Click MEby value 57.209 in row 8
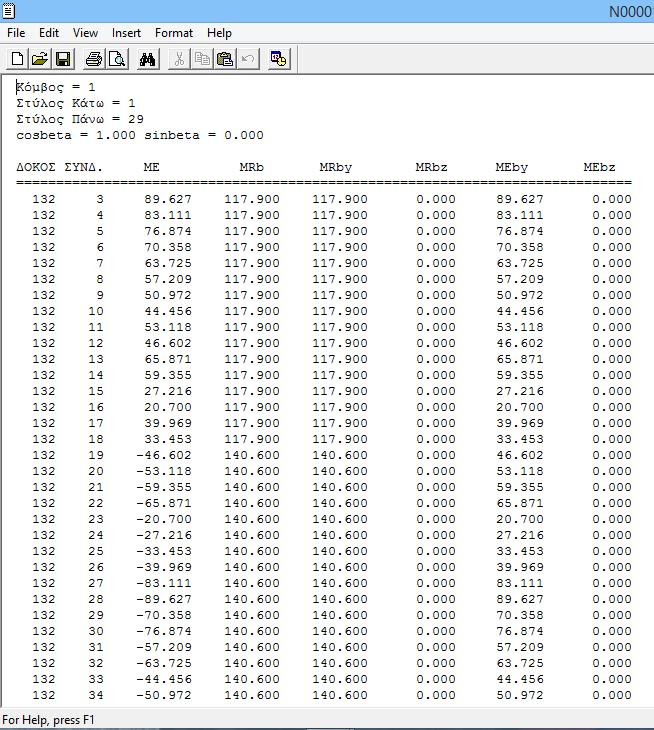Image resolution: width=654 pixels, height=730 pixels. point(519,279)
